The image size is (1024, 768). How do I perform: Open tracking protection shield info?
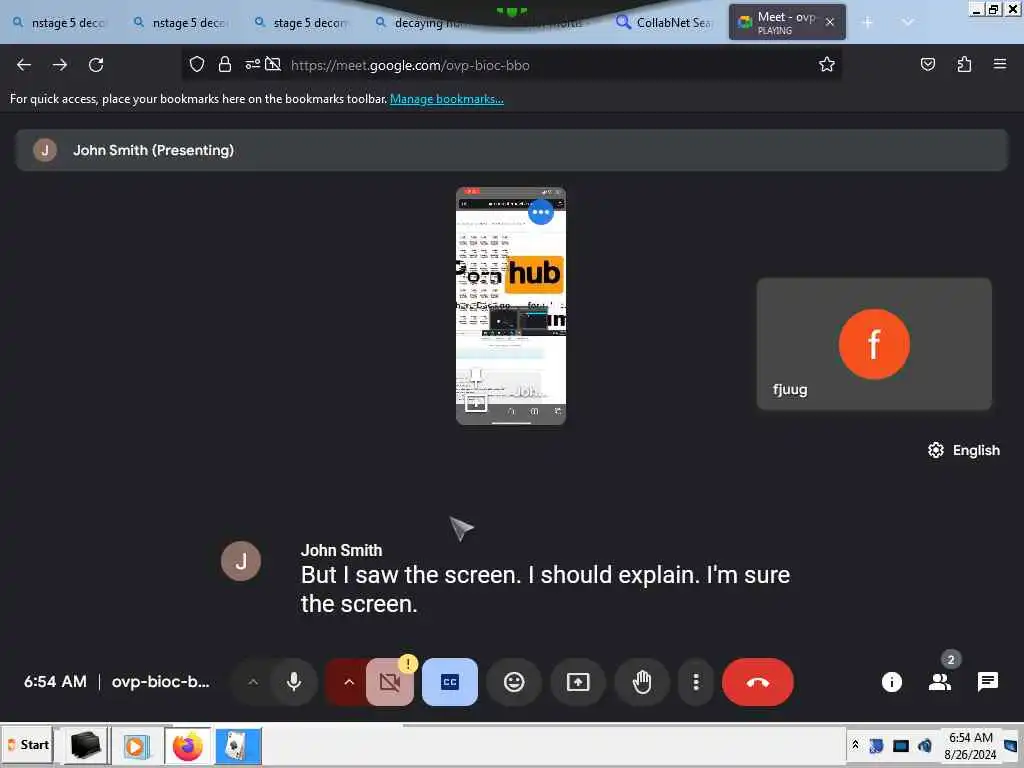click(197, 65)
